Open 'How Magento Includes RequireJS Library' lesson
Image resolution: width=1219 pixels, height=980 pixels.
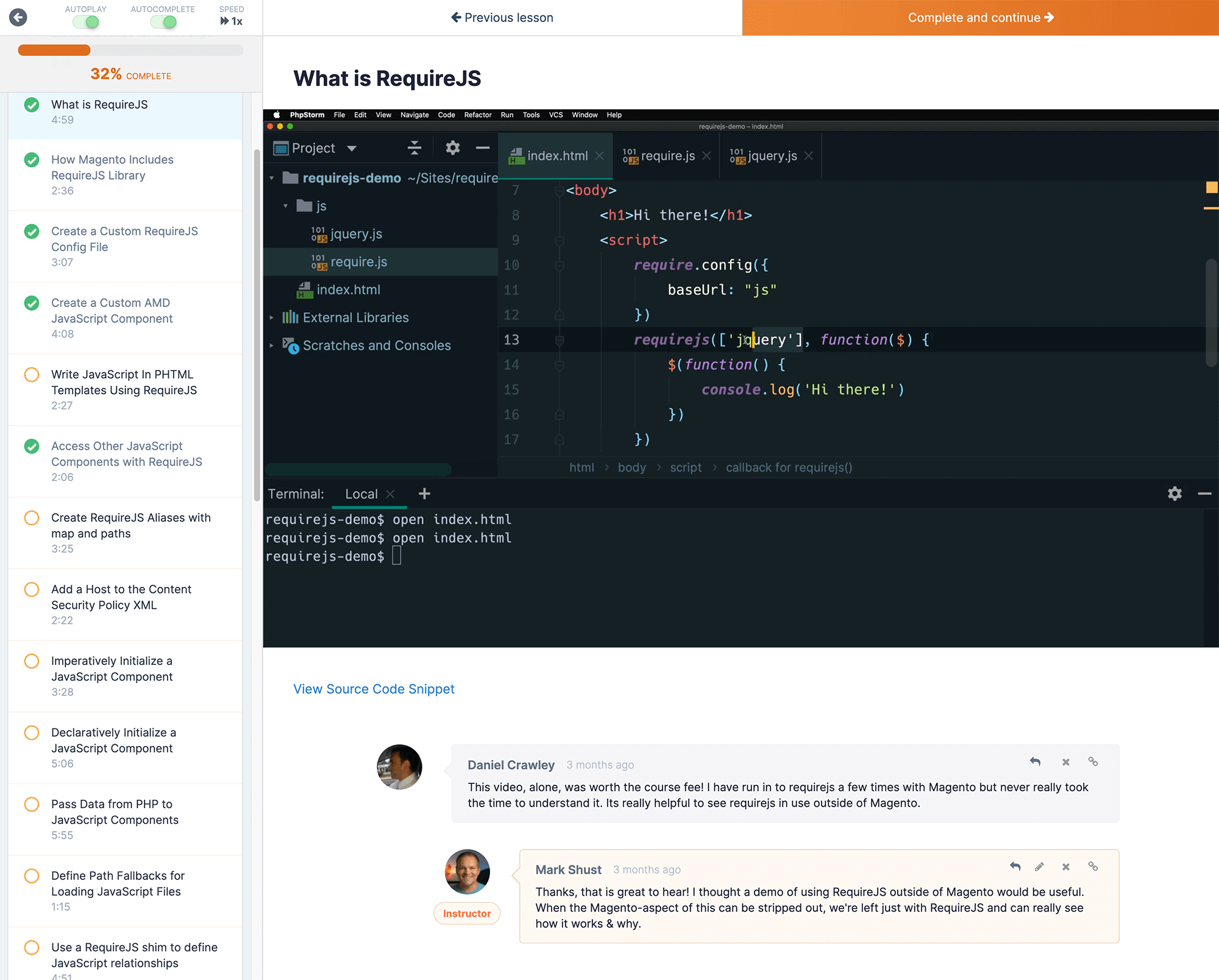coord(112,168)
